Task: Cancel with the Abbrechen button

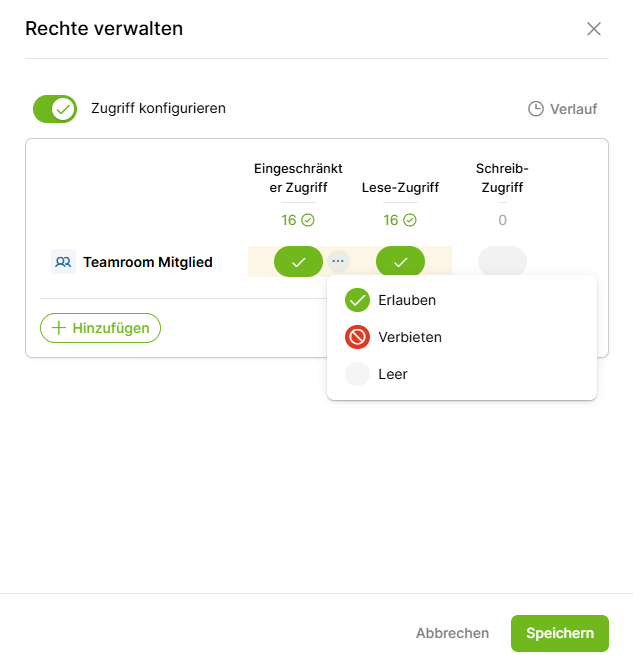Action: point(452,633)
